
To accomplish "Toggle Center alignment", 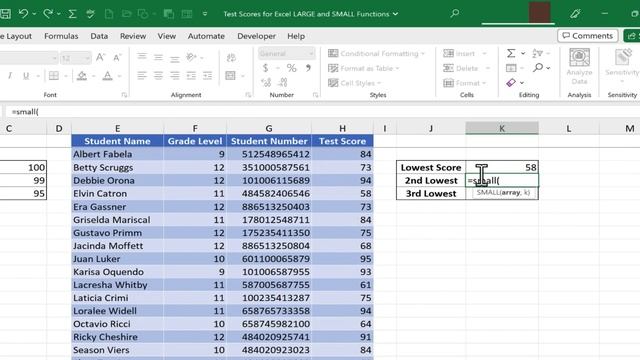I will click(x=158, y=76).
